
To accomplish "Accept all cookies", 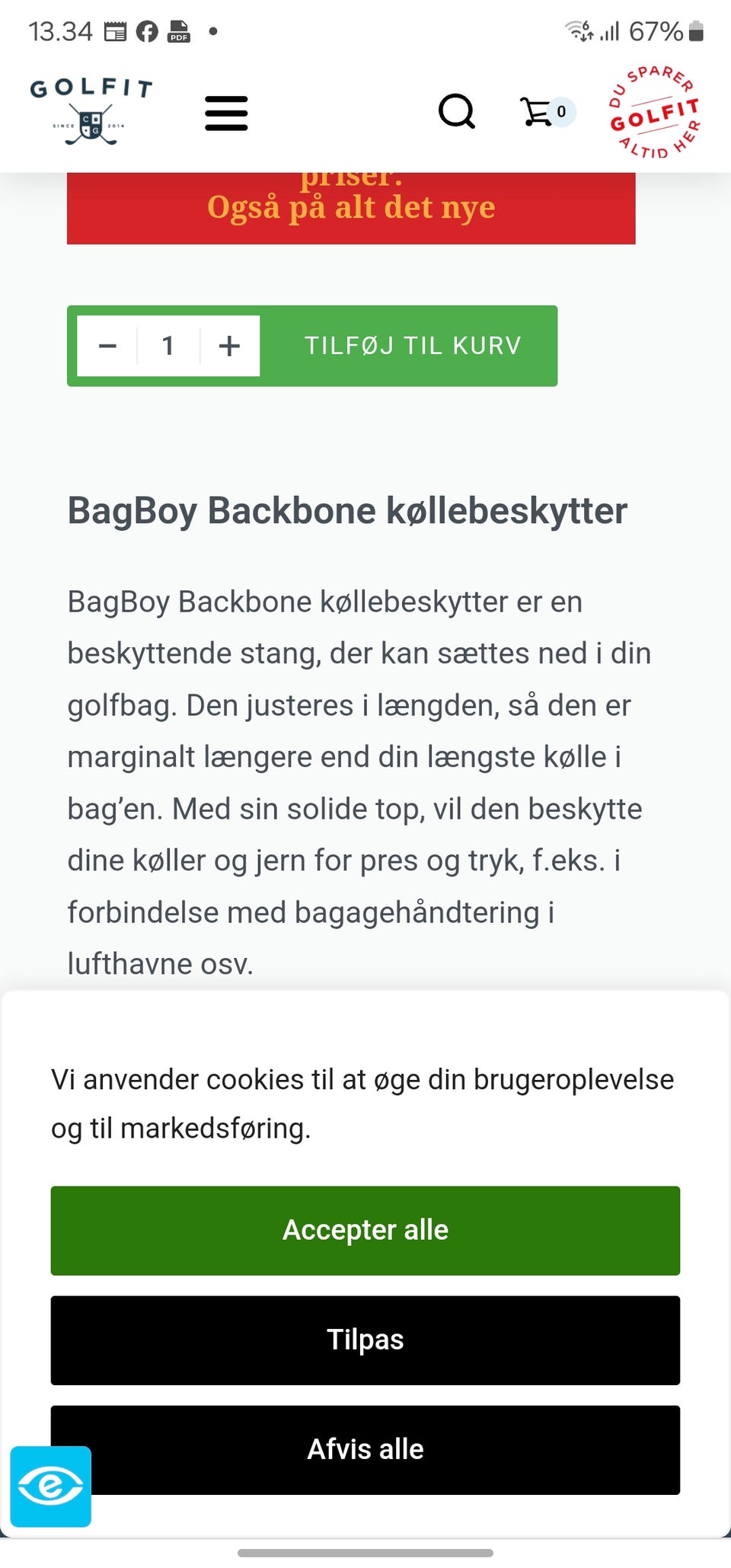I will click(365, 1231).
